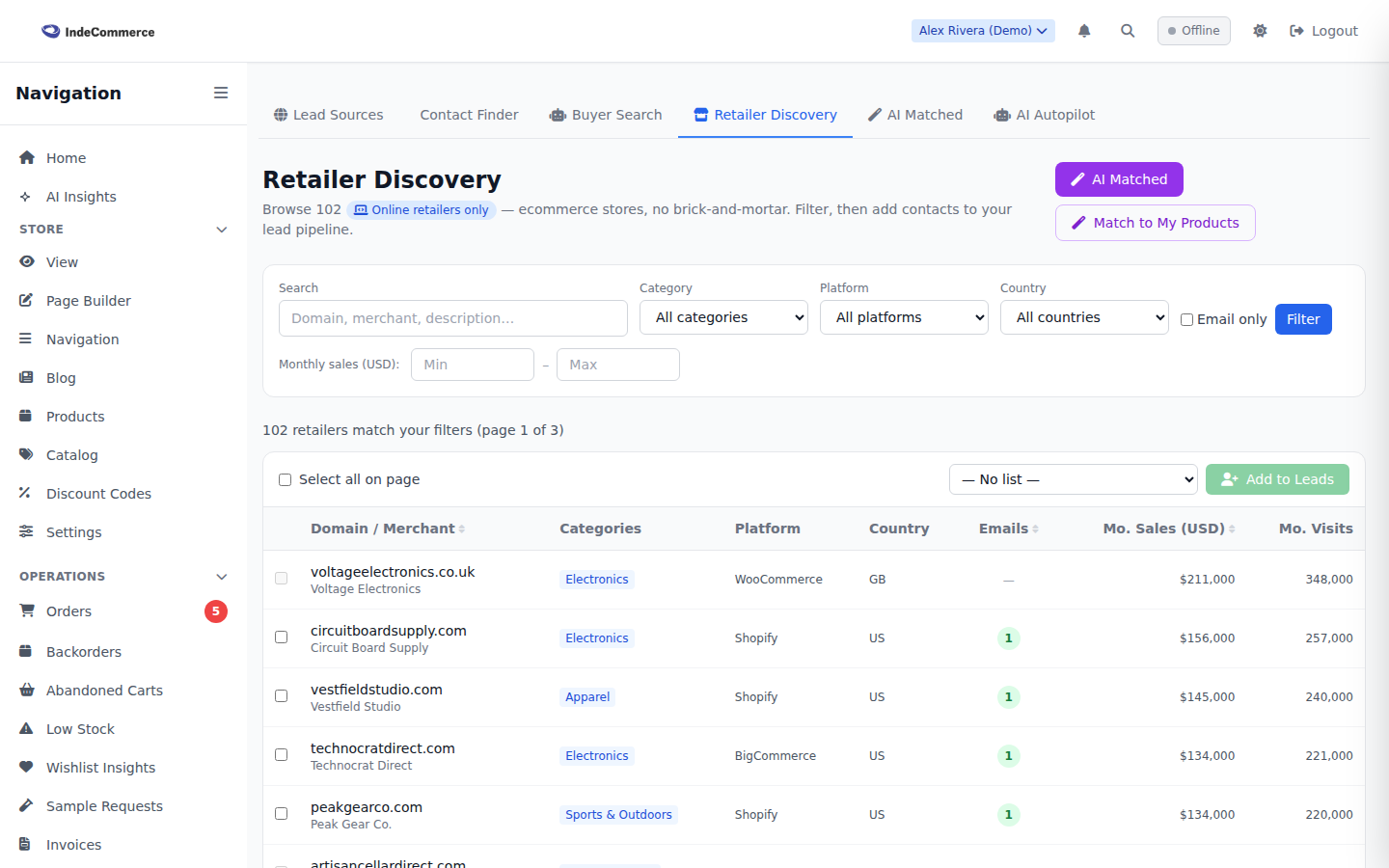
Task: Toggle theme with the sun icon
Action: (1260, 31)
